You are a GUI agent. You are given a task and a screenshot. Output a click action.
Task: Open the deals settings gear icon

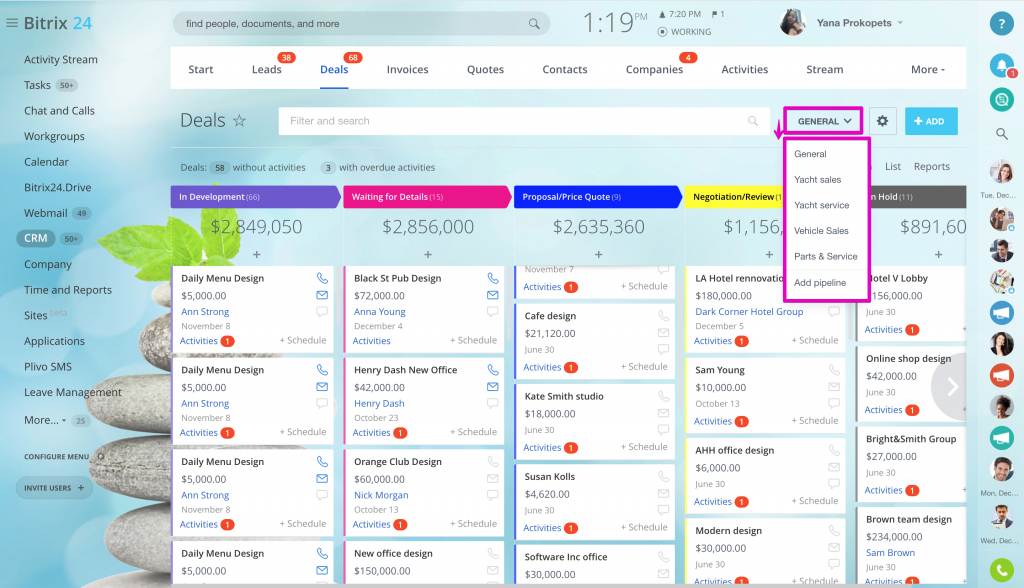point(882,121)
